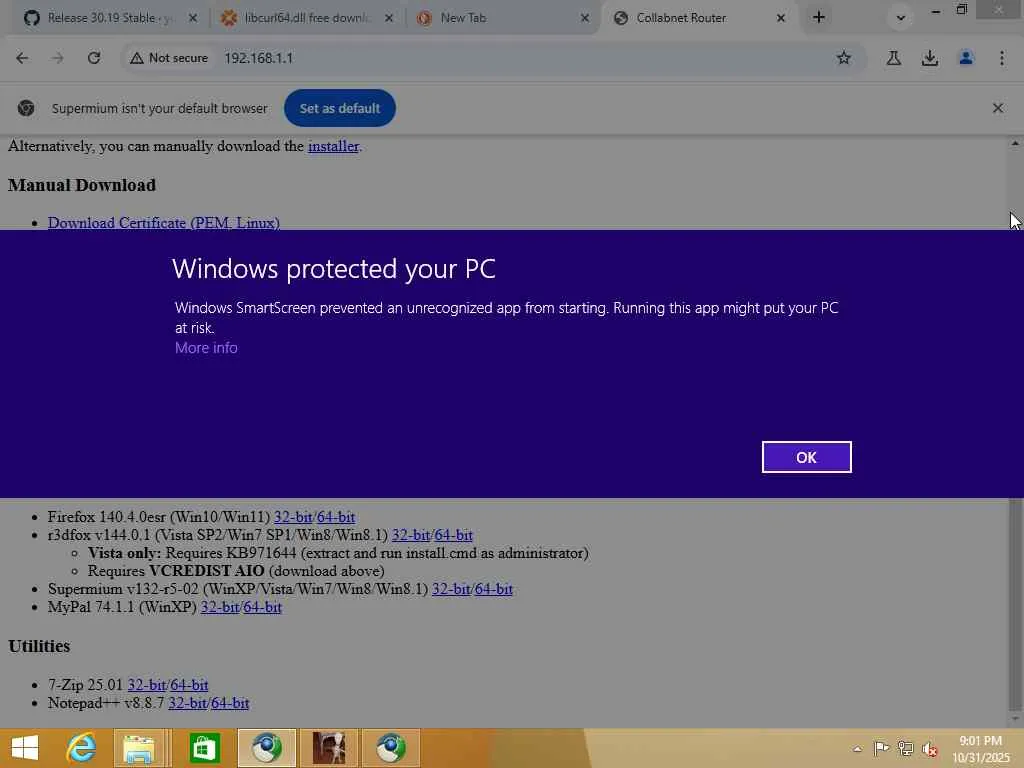The width and height of the screenshot is (1024, 768).
Task: Reload the current page
Action: 94,58
